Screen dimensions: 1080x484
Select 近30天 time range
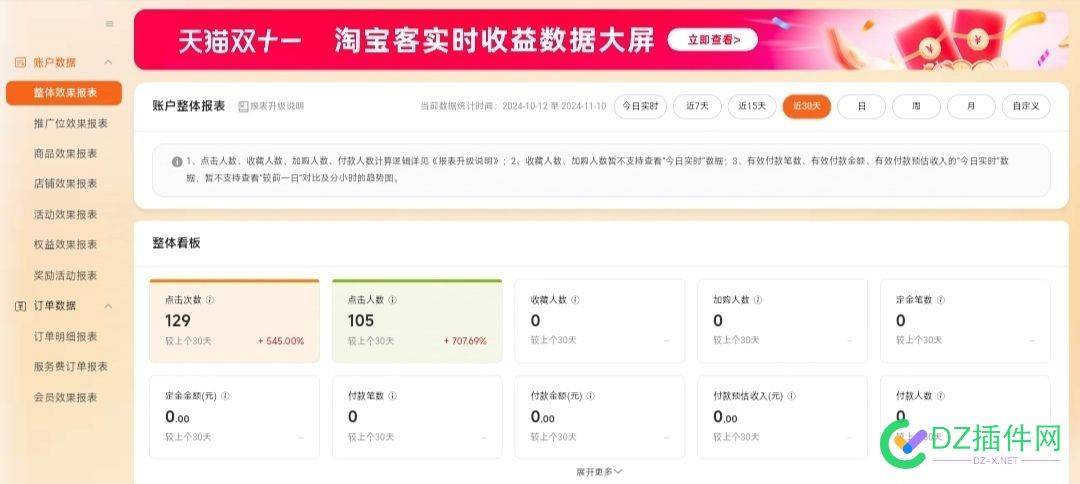(807, 107)
